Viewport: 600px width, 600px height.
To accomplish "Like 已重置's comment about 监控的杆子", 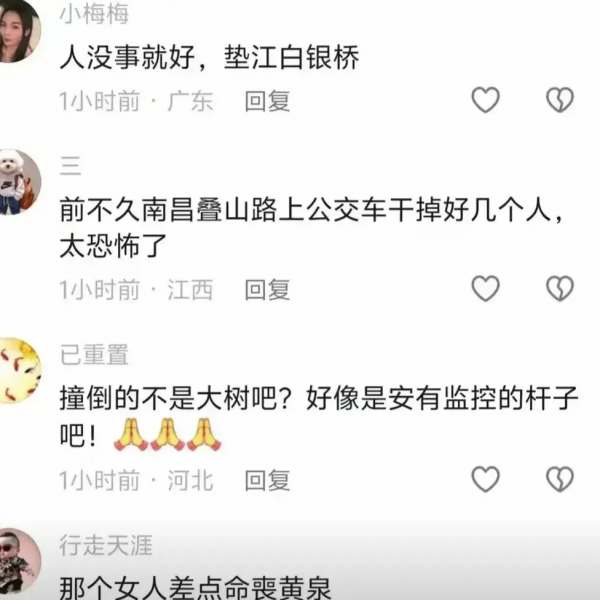I will (x=485, y=479).
